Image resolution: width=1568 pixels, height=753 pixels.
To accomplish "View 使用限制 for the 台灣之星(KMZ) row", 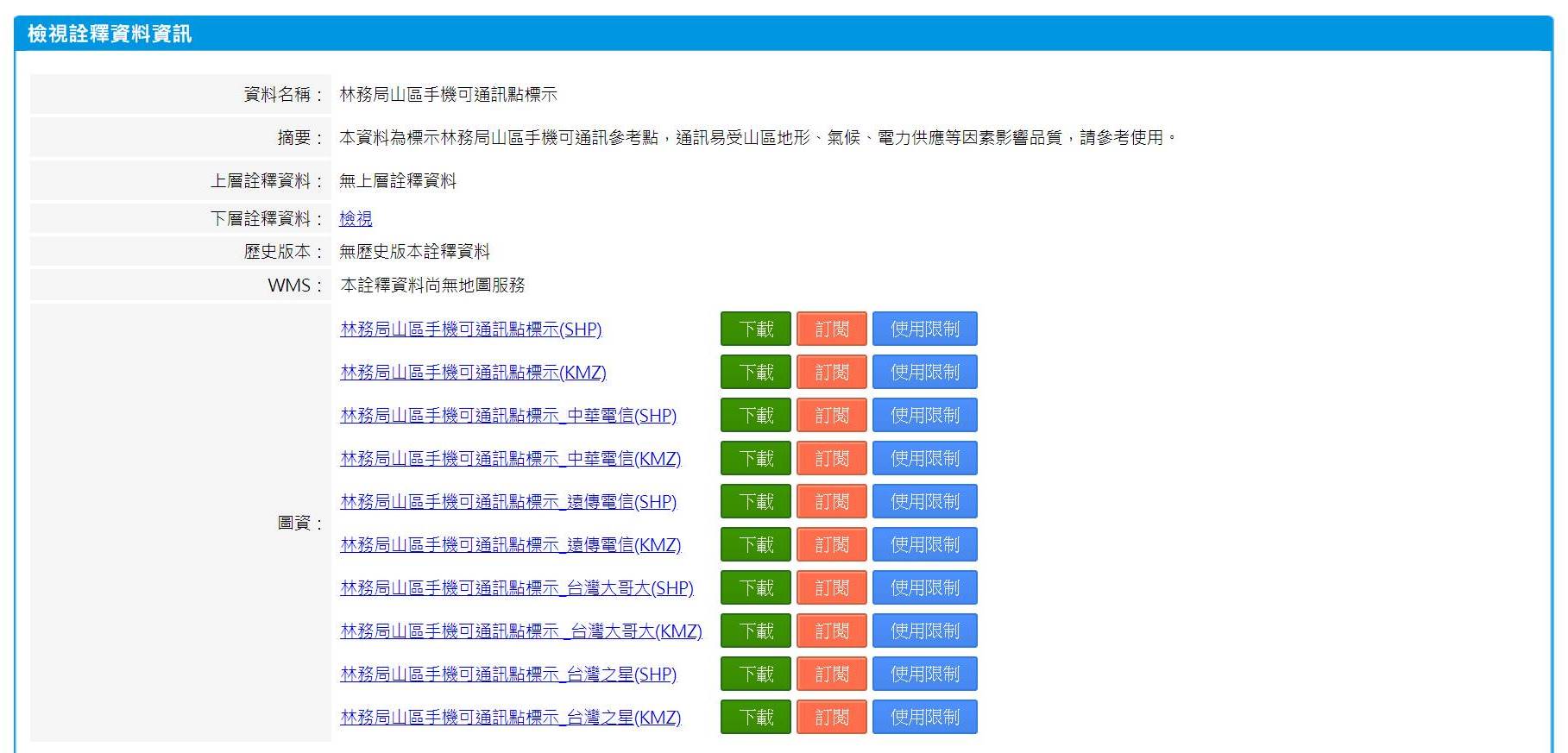I will click(924, 717).
